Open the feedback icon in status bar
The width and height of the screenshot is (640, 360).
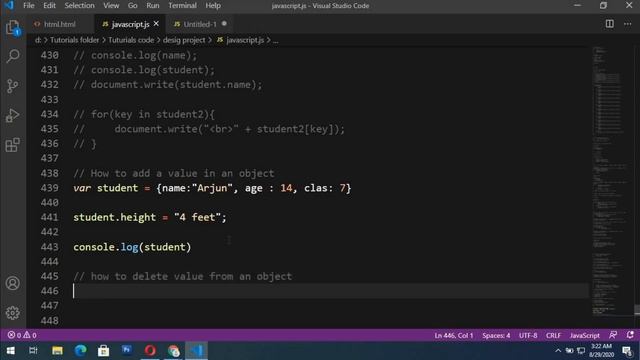click(613, 335)
